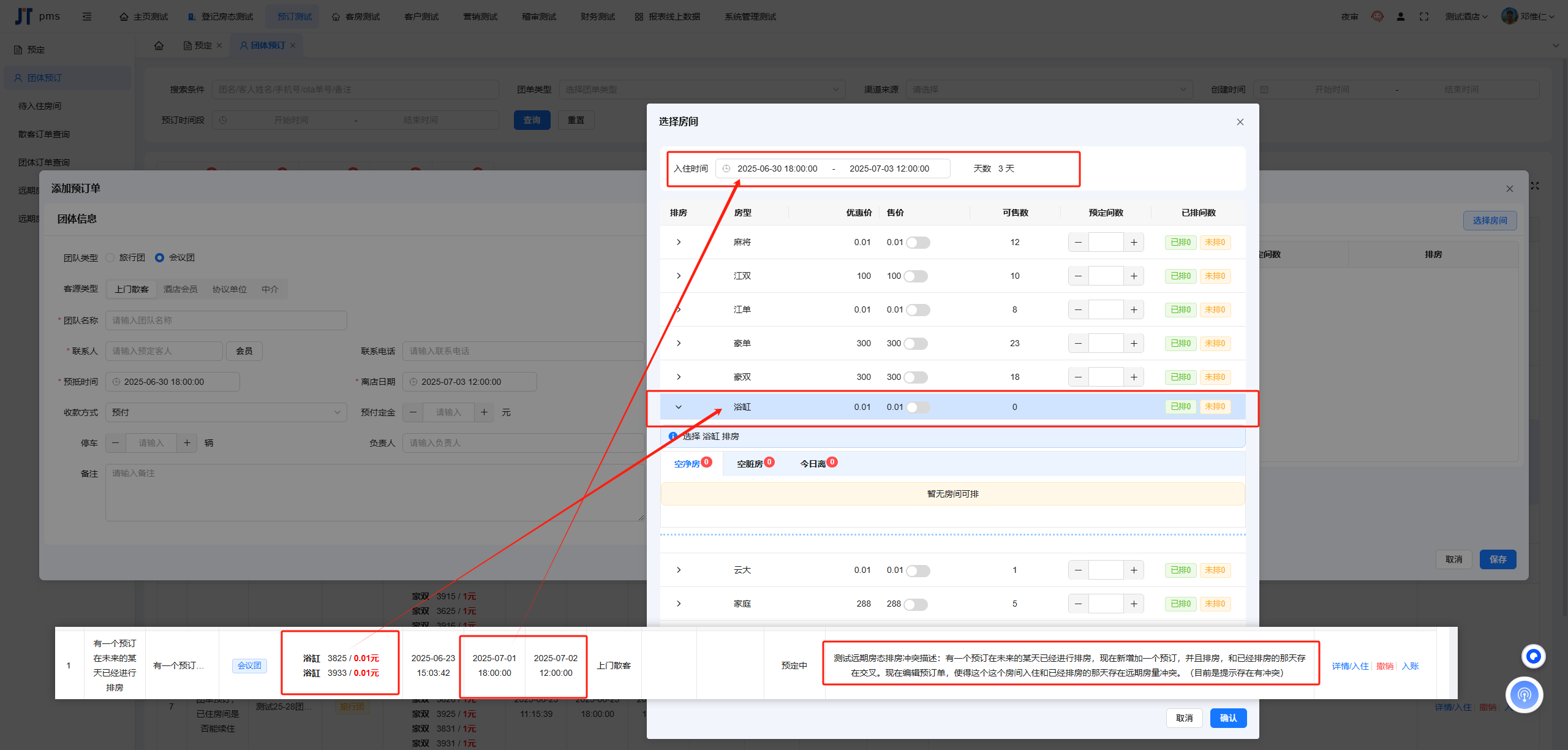1568x750 pixels.
Task: Click the 取消 button in room dialog
Action: pos(1184,718)
